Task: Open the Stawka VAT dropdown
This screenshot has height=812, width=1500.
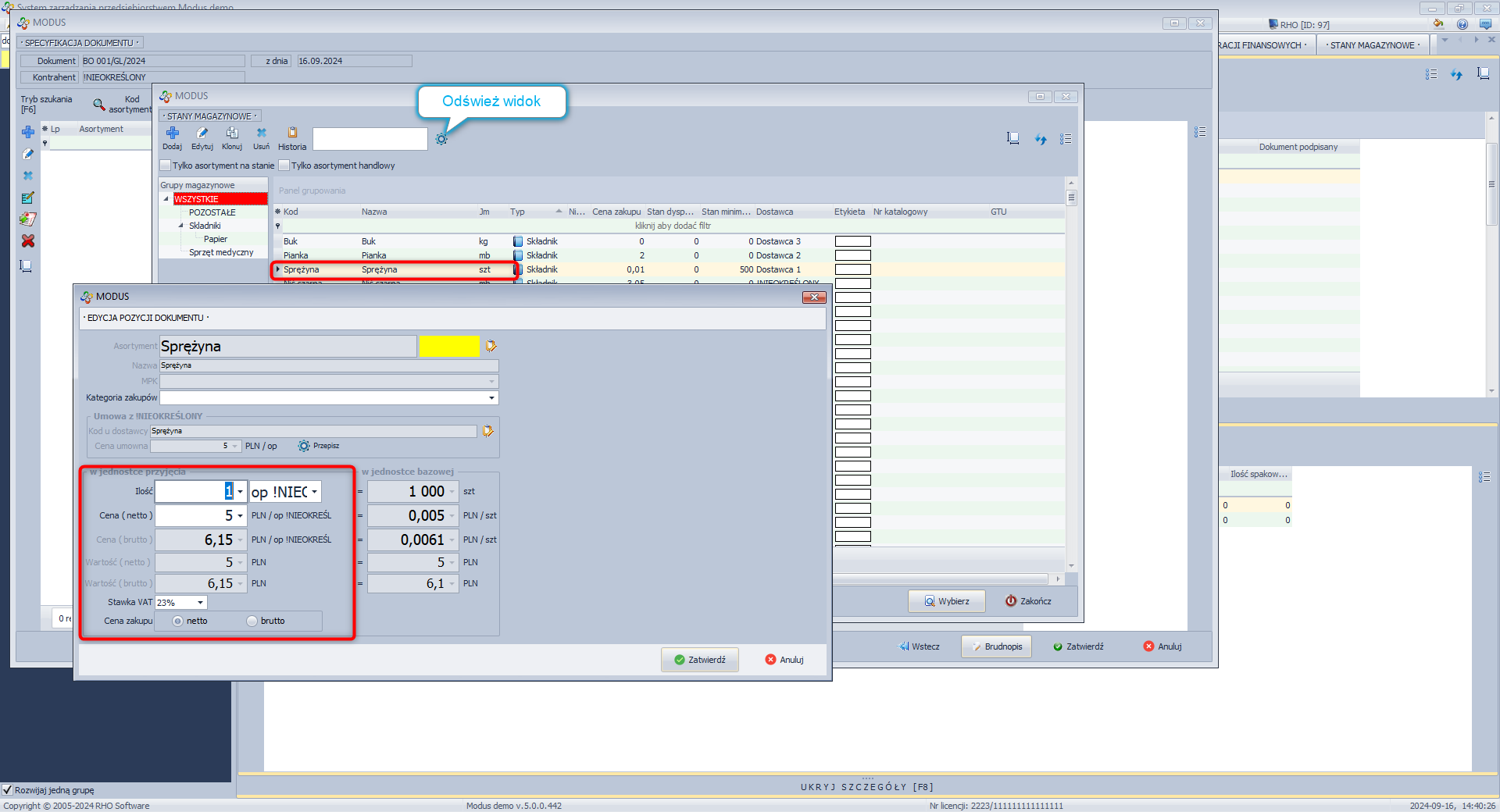Action: pos(200,603)
